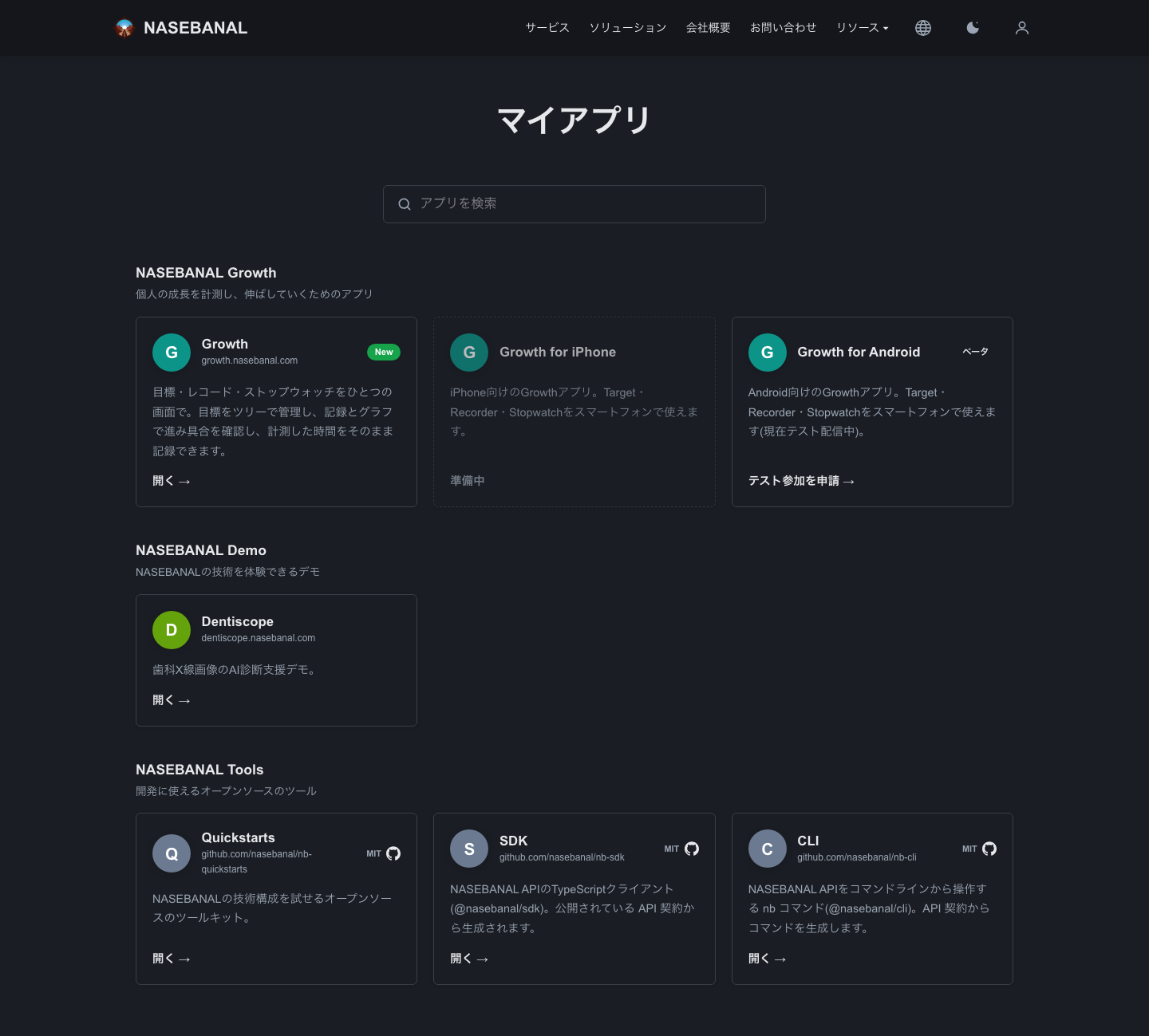This screenshot has width=1149, height=1036.
Task: Click the New badge on Growth
Action: coord(384,353)
